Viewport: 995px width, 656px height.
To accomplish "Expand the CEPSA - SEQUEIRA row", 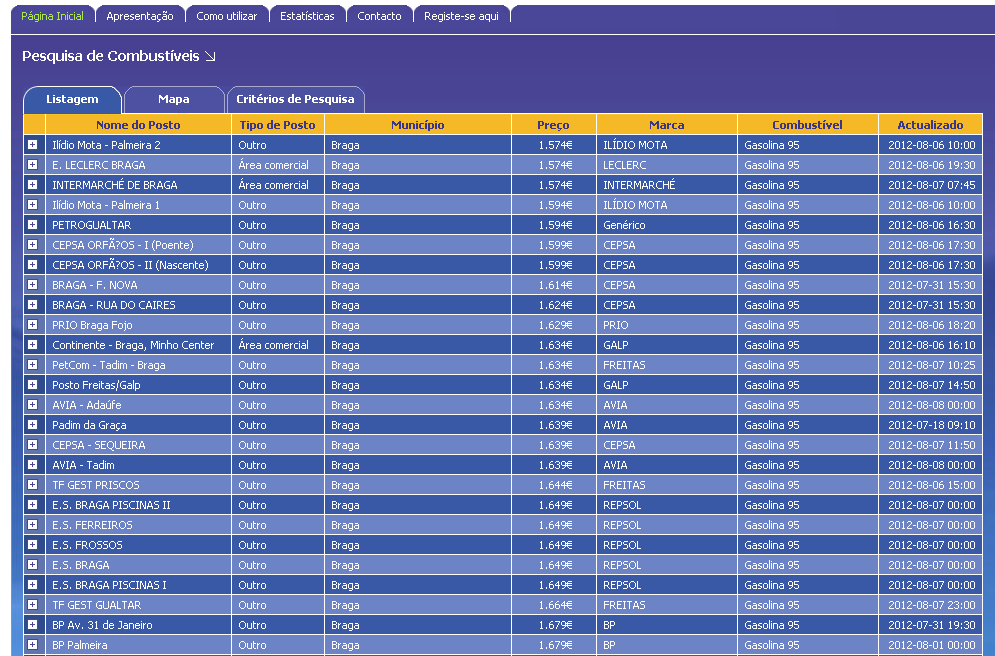I will 32,445.
